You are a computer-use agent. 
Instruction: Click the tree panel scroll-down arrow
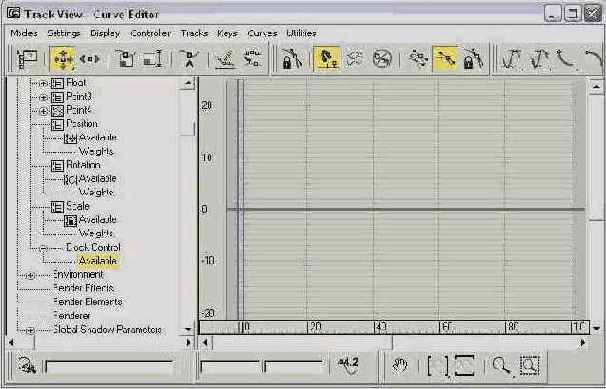coord(188,330)
